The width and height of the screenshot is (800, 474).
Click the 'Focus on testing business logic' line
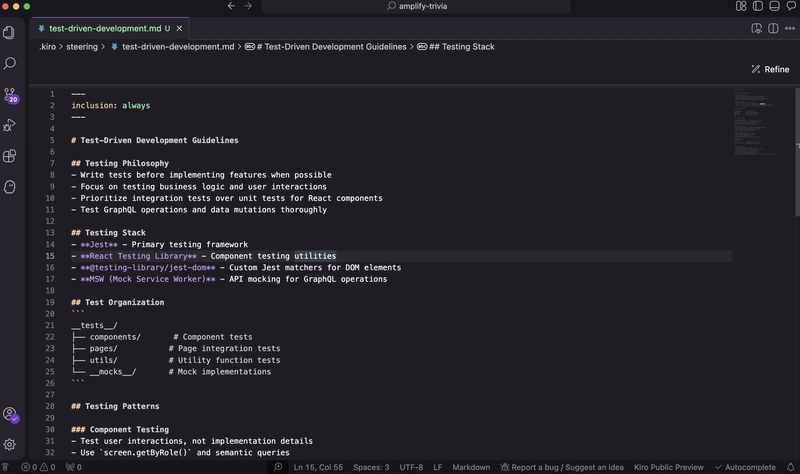point(199,187)
